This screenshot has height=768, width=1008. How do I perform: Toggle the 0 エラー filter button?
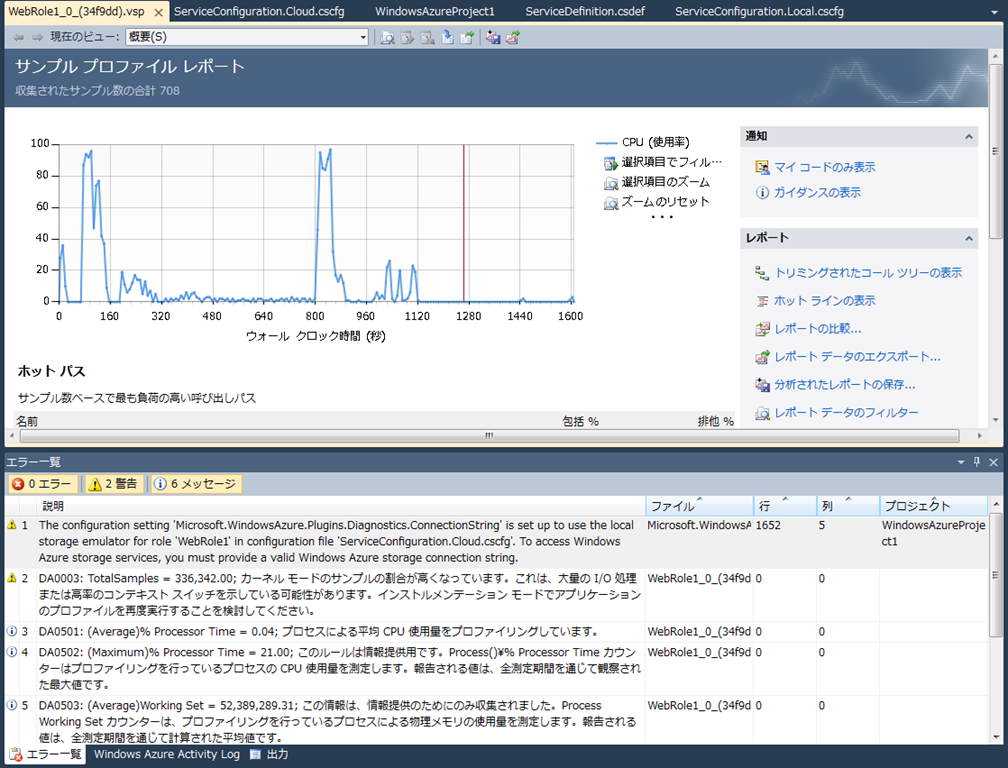click(43, 484)
